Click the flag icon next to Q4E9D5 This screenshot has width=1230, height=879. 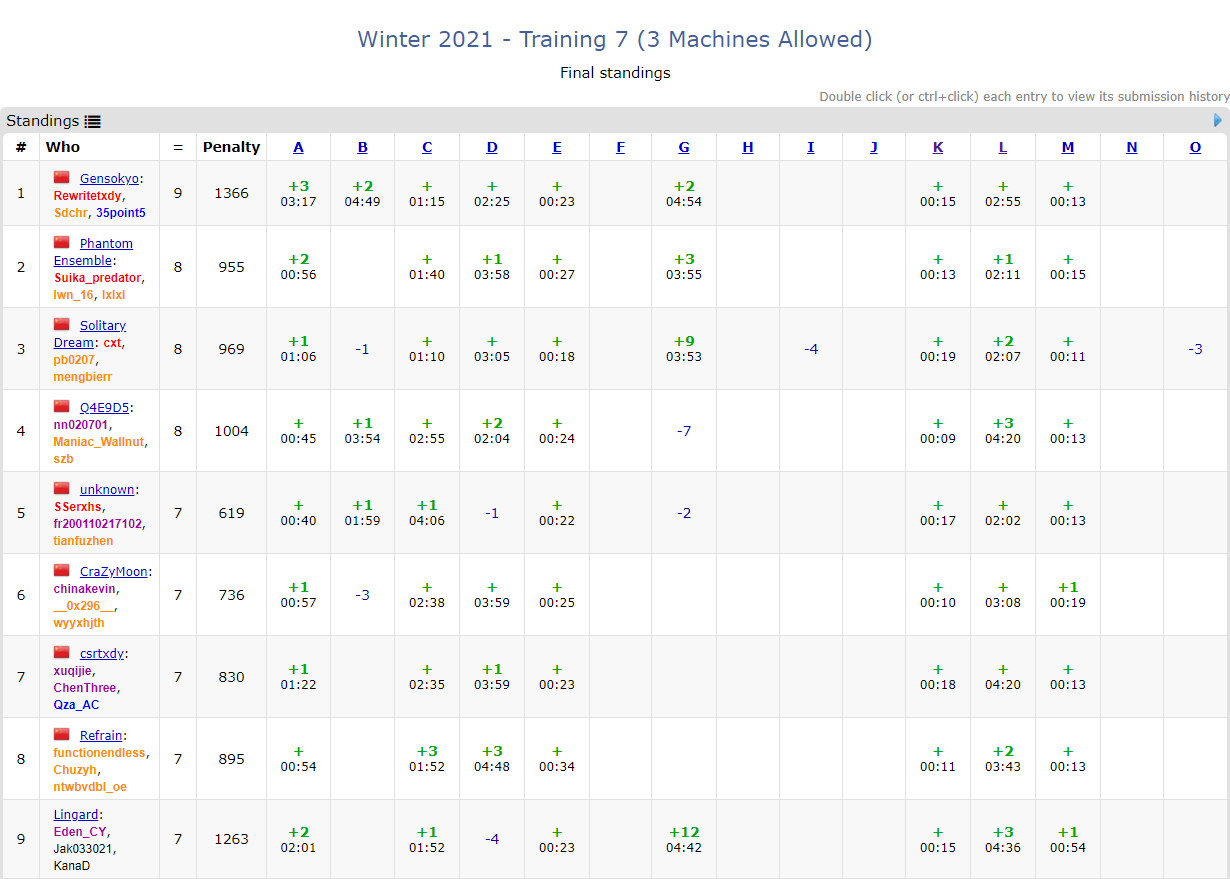point(62,406)
